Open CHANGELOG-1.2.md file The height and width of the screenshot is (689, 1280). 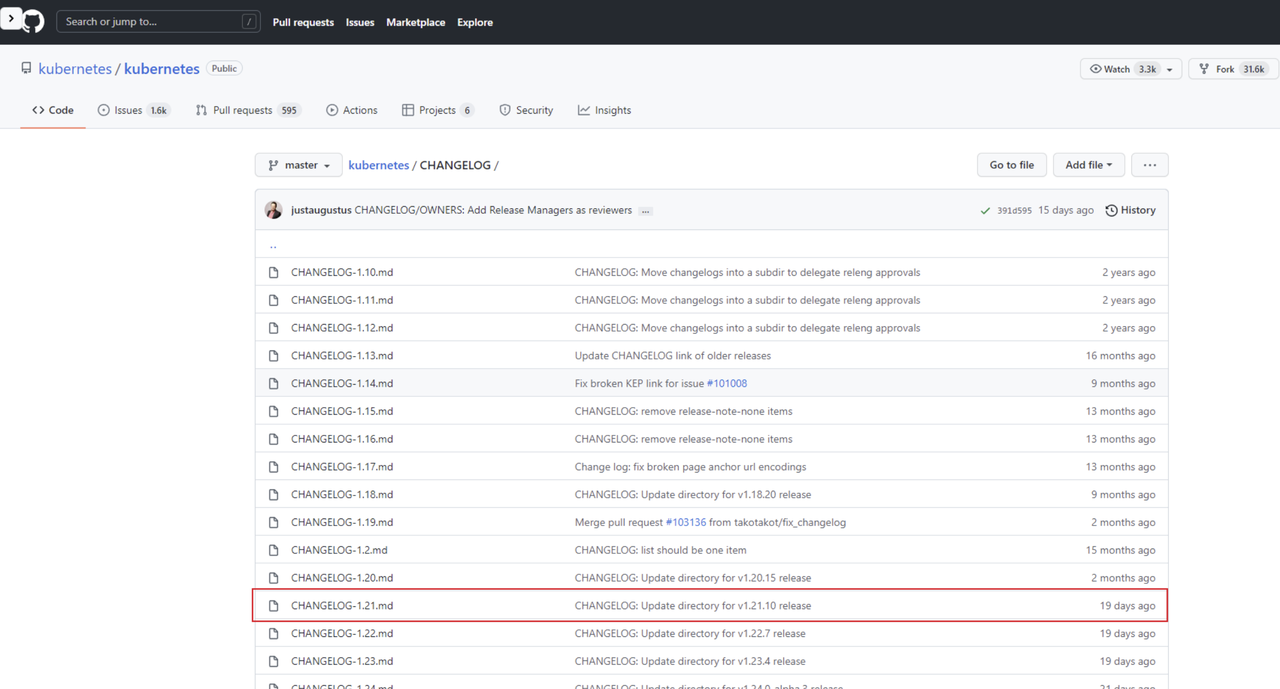coord(339,550)
